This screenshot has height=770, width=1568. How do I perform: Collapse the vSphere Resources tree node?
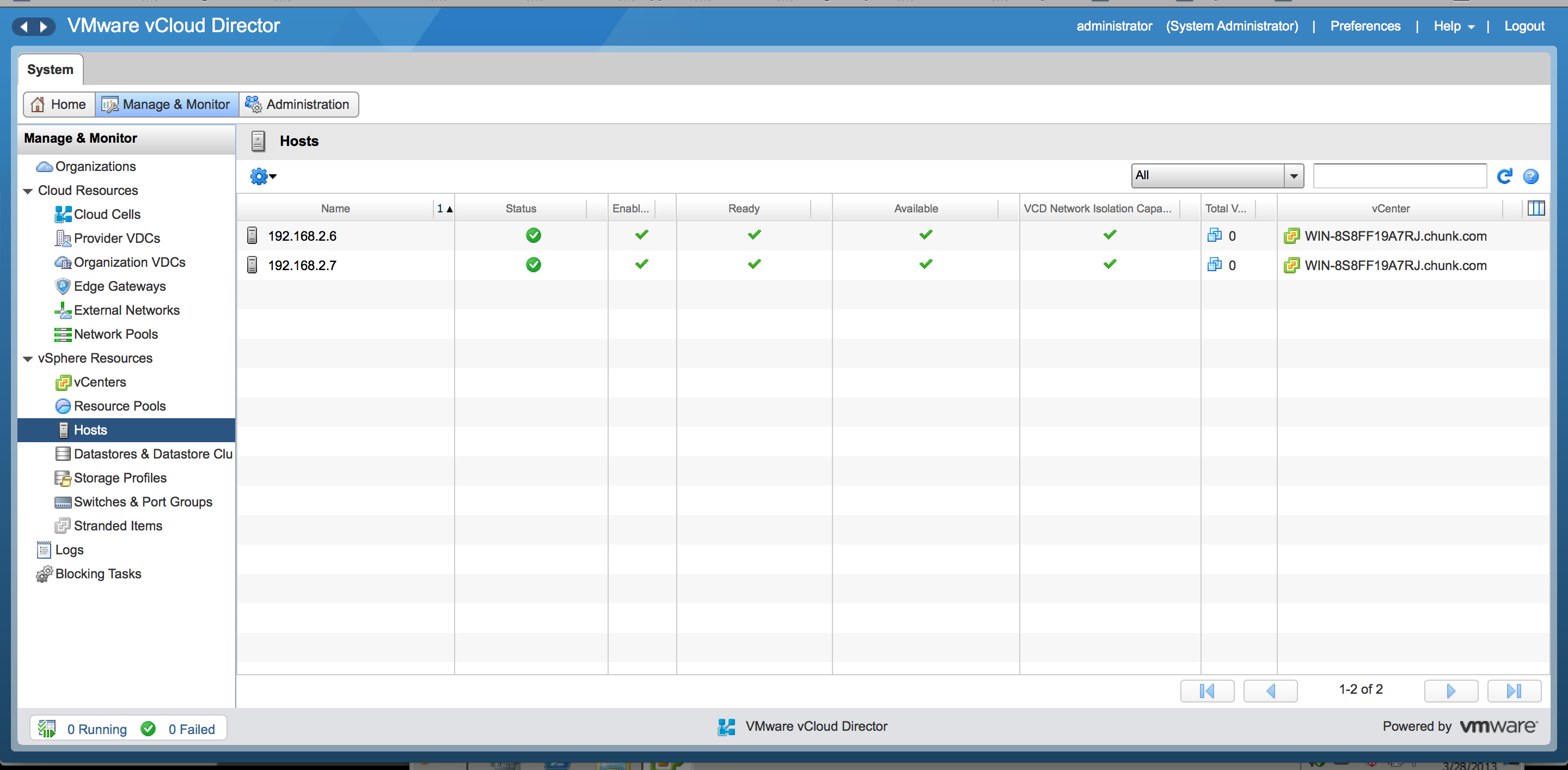(28, 359)
